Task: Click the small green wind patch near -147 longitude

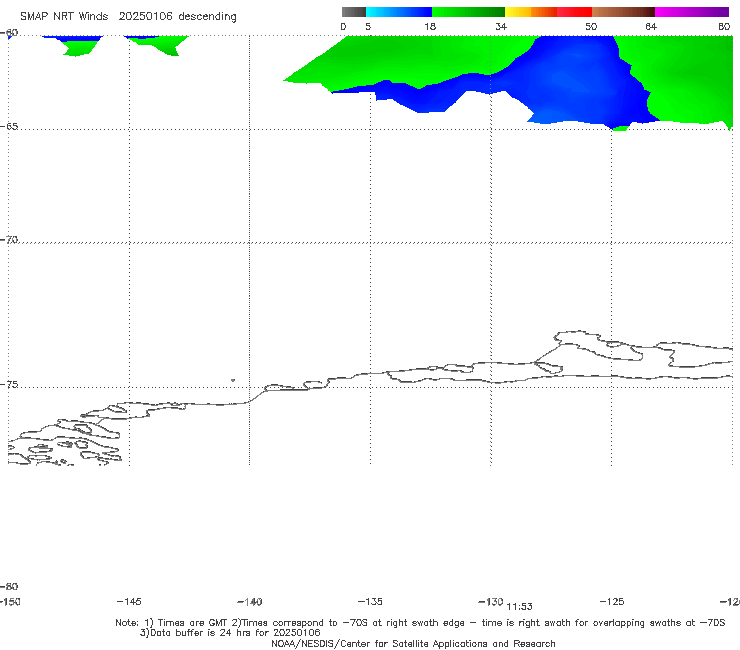Action: (78, 48)
